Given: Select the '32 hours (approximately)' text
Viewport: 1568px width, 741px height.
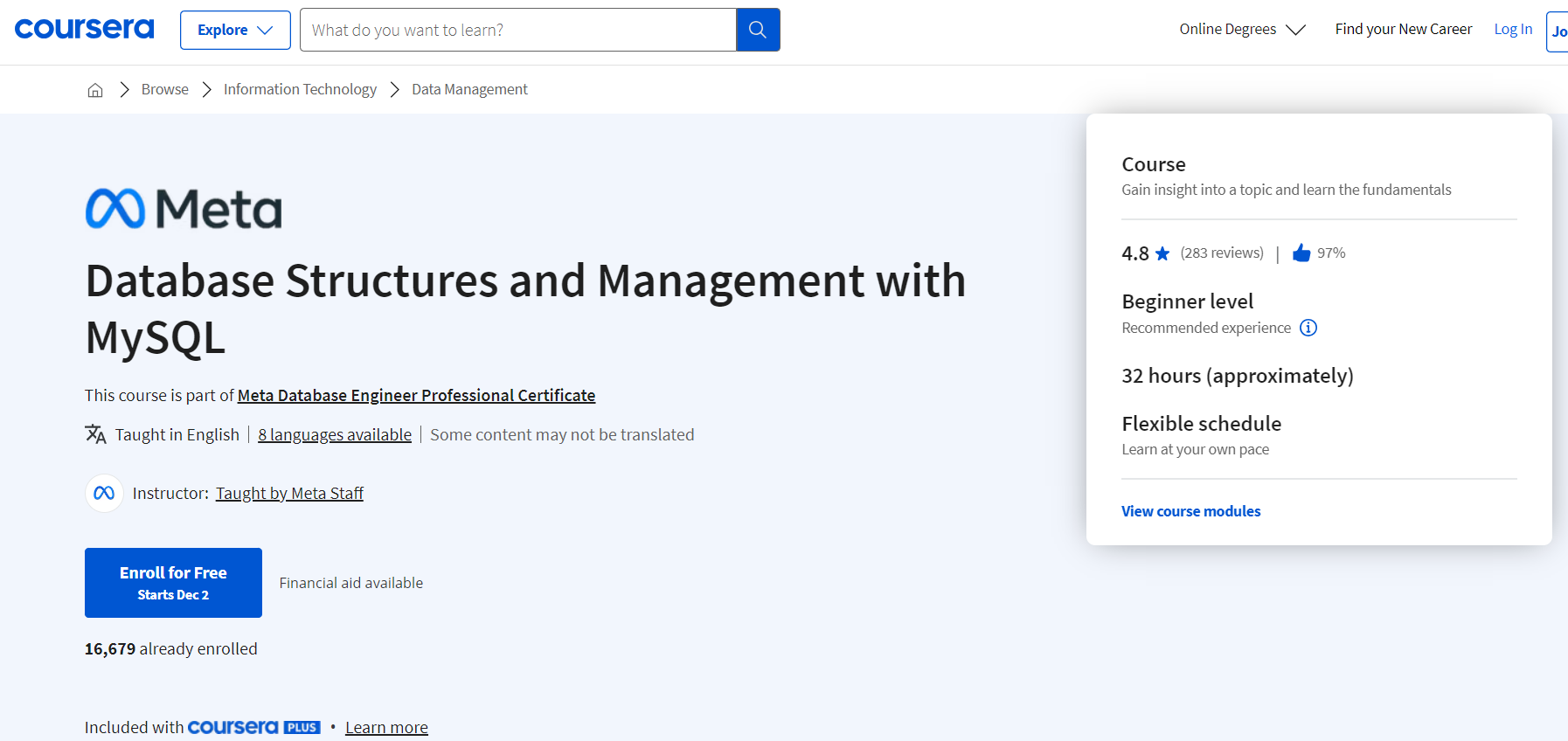Looking at the screenshot, I should click(1238, 376).
